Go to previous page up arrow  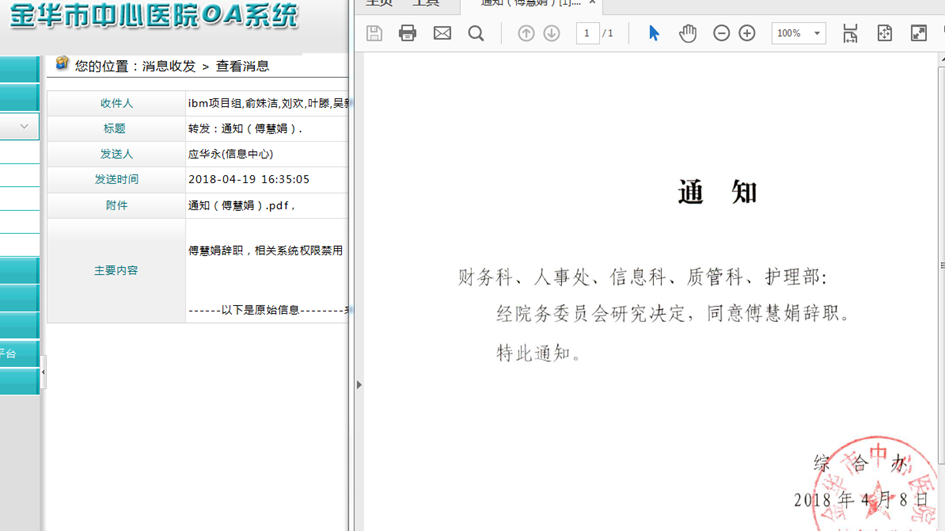[x=526, y=33]
